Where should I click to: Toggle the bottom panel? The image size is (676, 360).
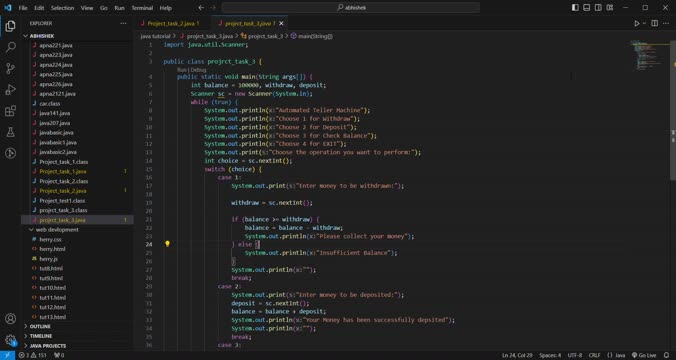click(587, 8)
